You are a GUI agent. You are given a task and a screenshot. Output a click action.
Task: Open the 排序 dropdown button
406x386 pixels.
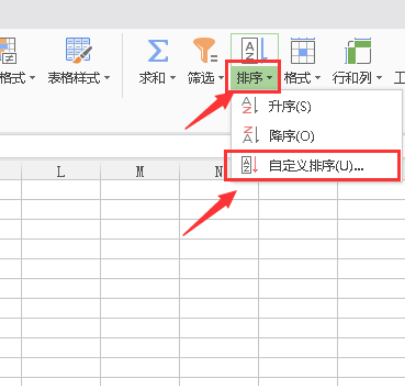[254, 78]
